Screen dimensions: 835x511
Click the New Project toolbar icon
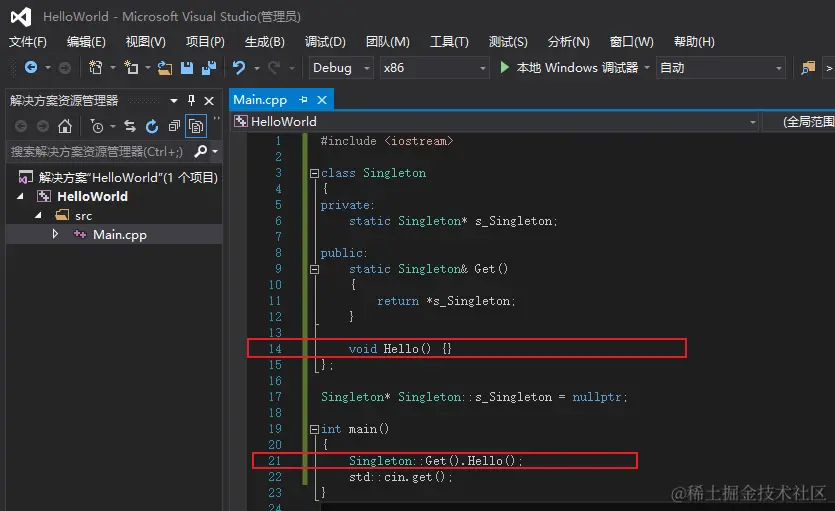96,68
